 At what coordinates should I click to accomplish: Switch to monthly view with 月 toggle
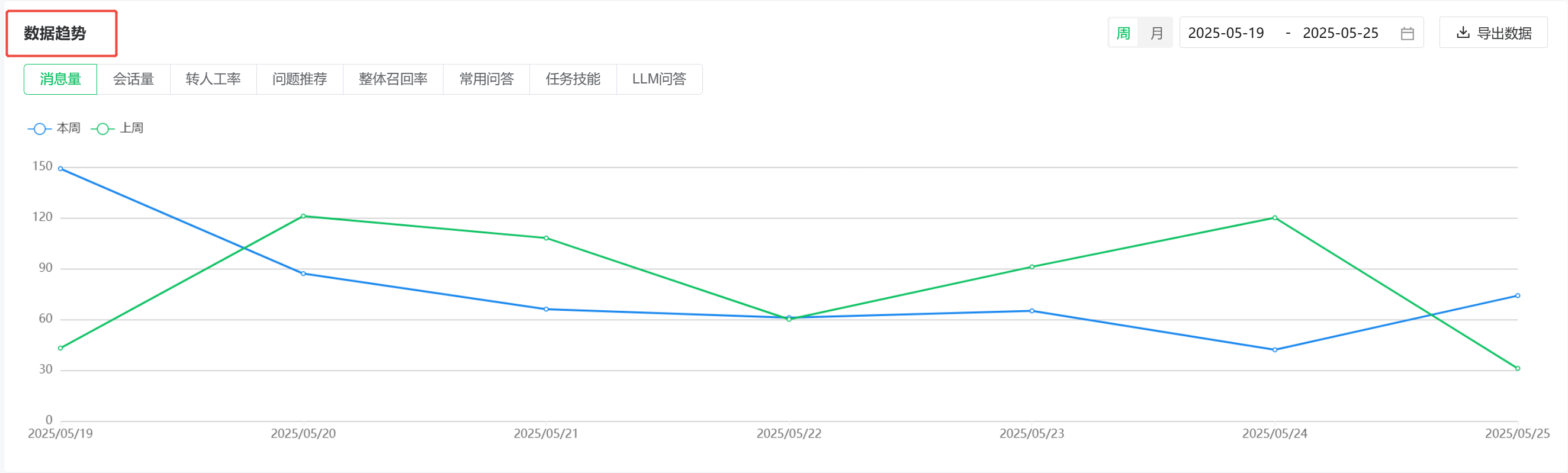coord(1156,33)
